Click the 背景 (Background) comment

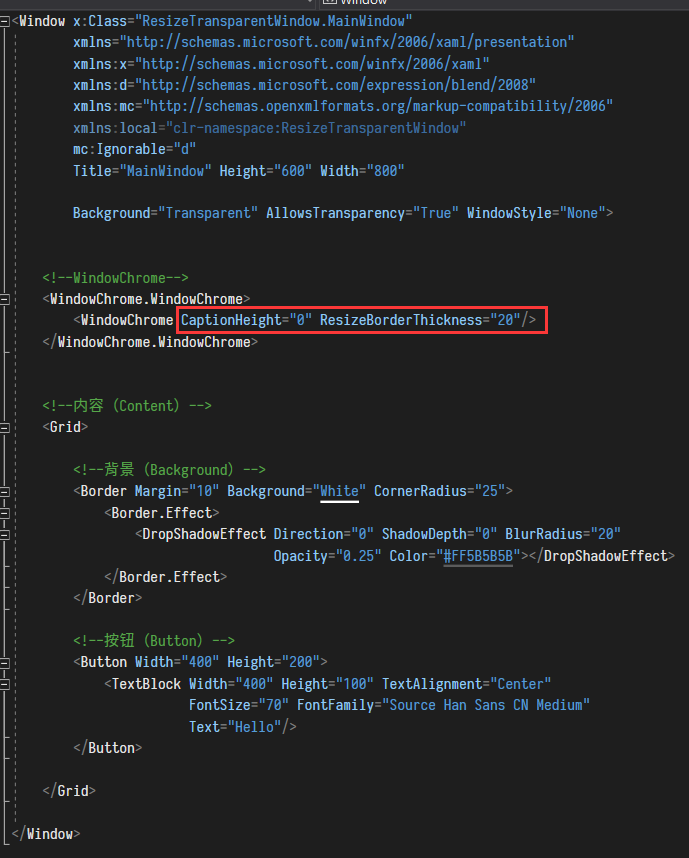point(170,470)
